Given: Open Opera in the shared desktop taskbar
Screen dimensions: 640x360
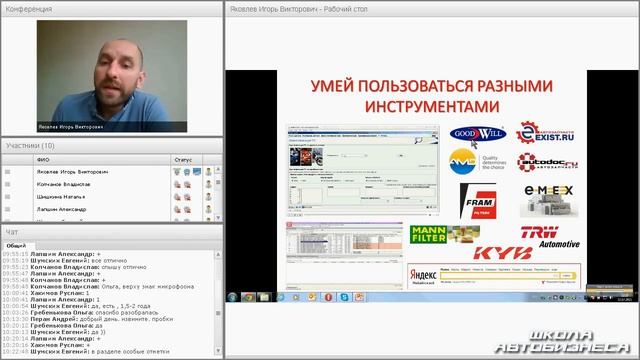Looking at the screenshot, I should click(328, 297).
